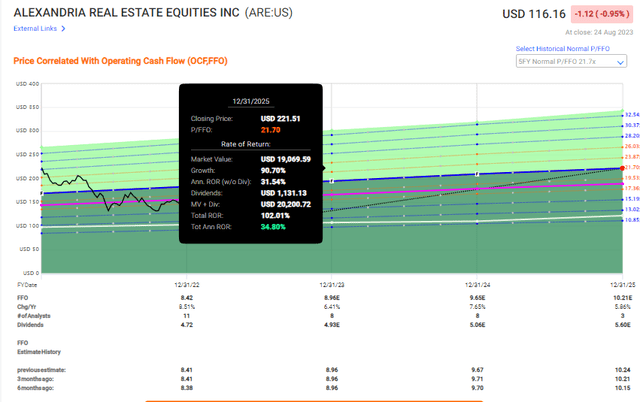Image resolution: width=640 pixels, height=402 pixels.
Task: Click the 5.60E dividends estimate value
Action: (622, 325)
